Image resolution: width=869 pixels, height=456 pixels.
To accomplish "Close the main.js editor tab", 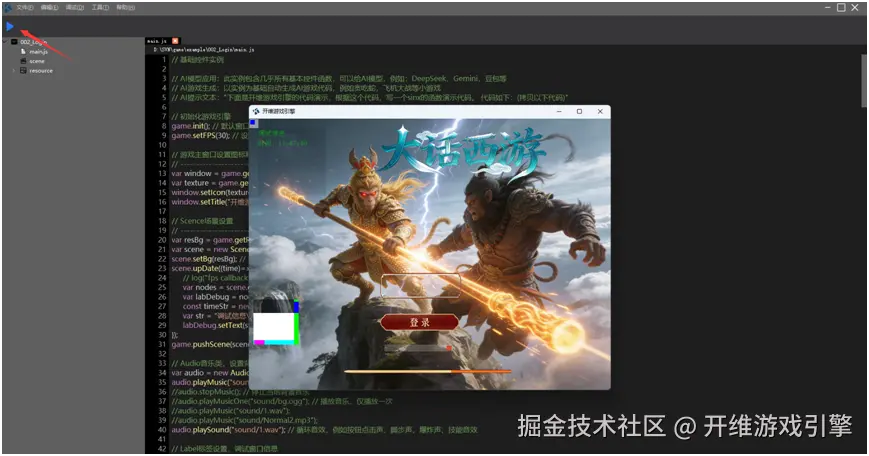I will coord(176,41).
